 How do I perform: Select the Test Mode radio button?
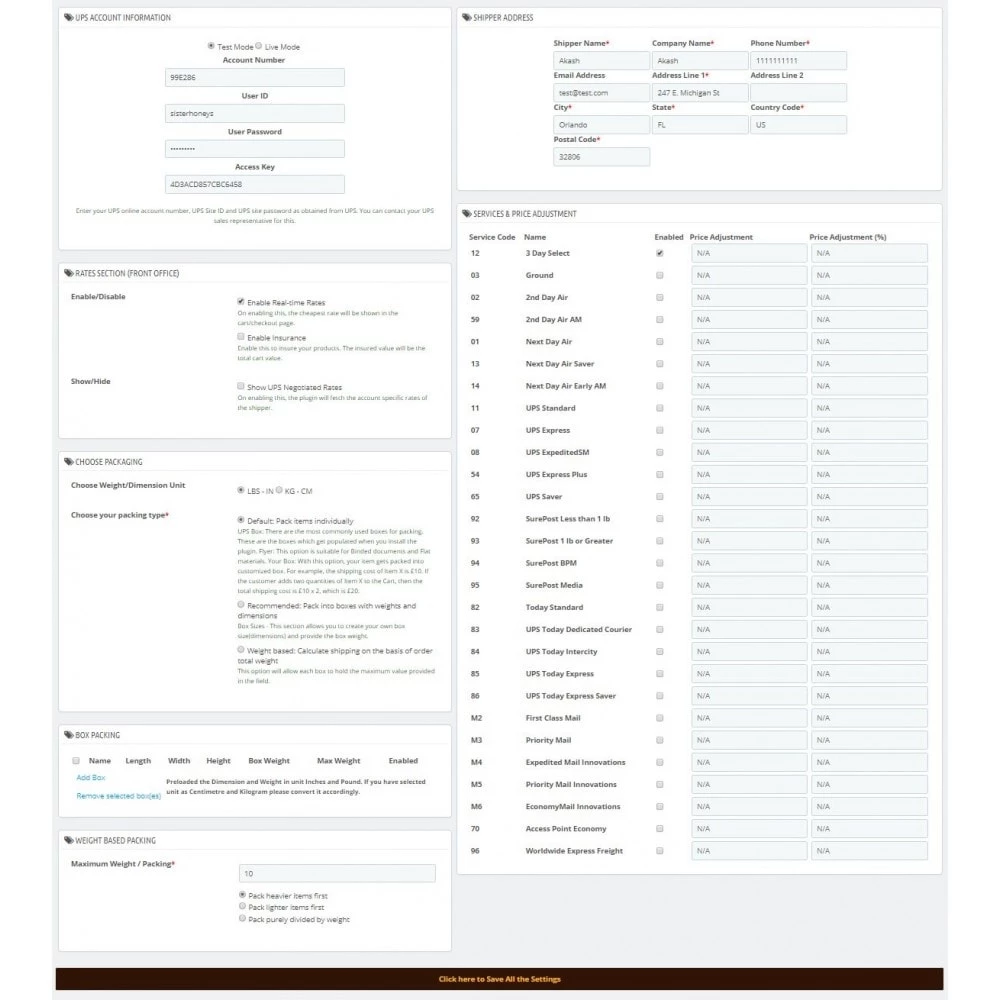(x=211, y=46)
